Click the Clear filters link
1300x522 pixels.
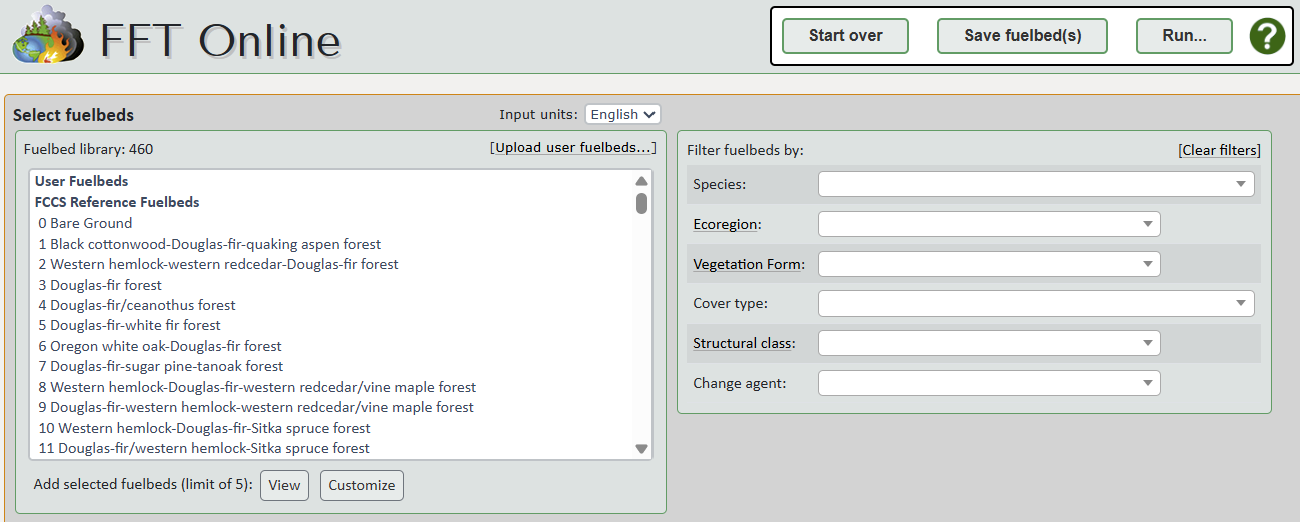tap(1219, 150)
